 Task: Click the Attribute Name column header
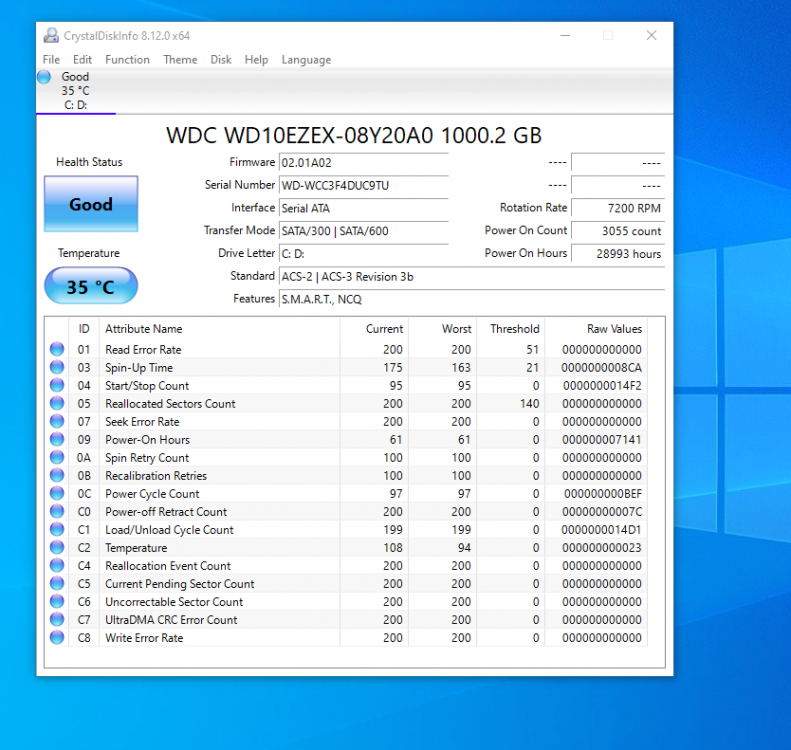[219, 329]
